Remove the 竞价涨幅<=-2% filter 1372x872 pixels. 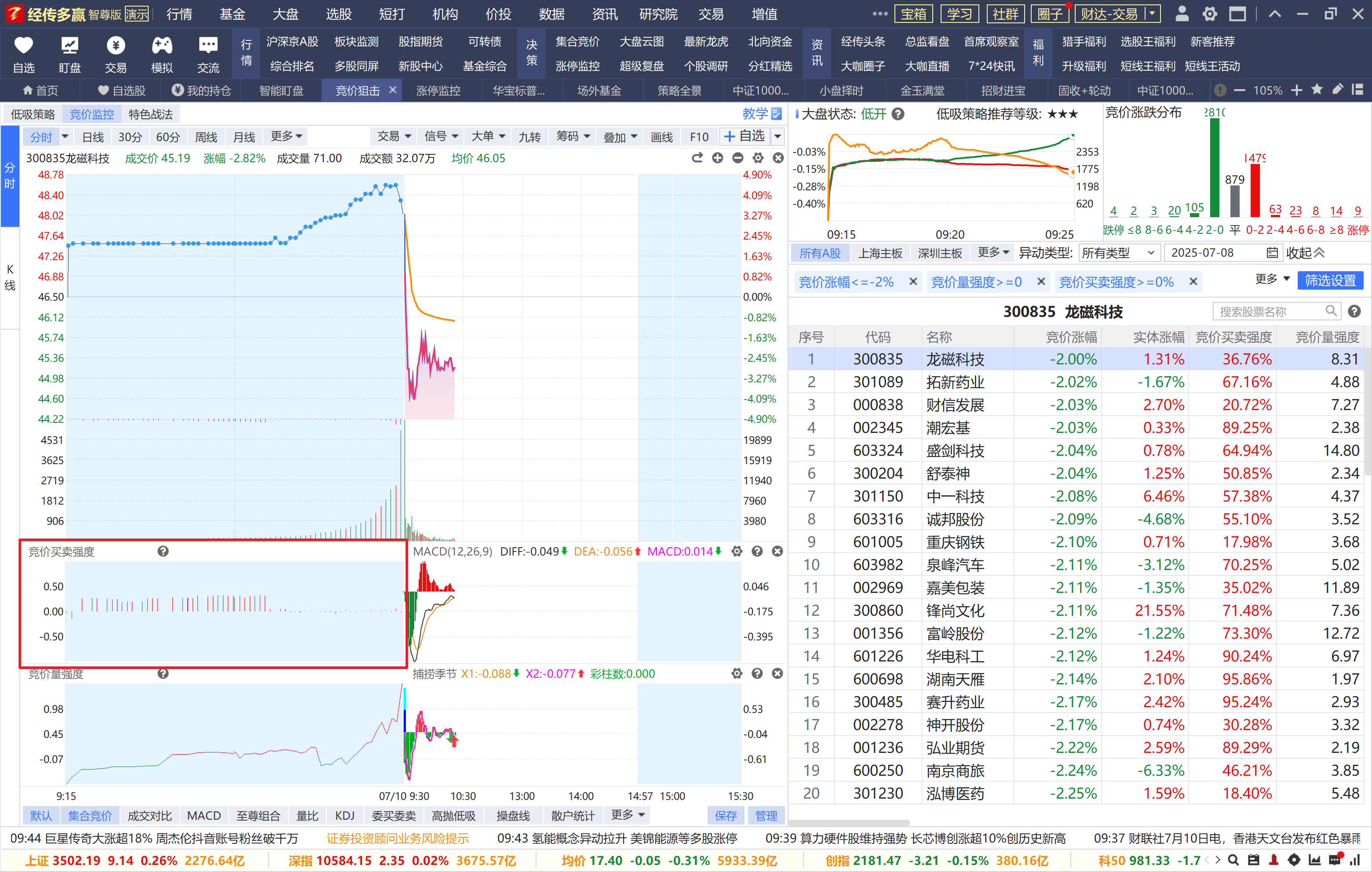pos(913,281)
